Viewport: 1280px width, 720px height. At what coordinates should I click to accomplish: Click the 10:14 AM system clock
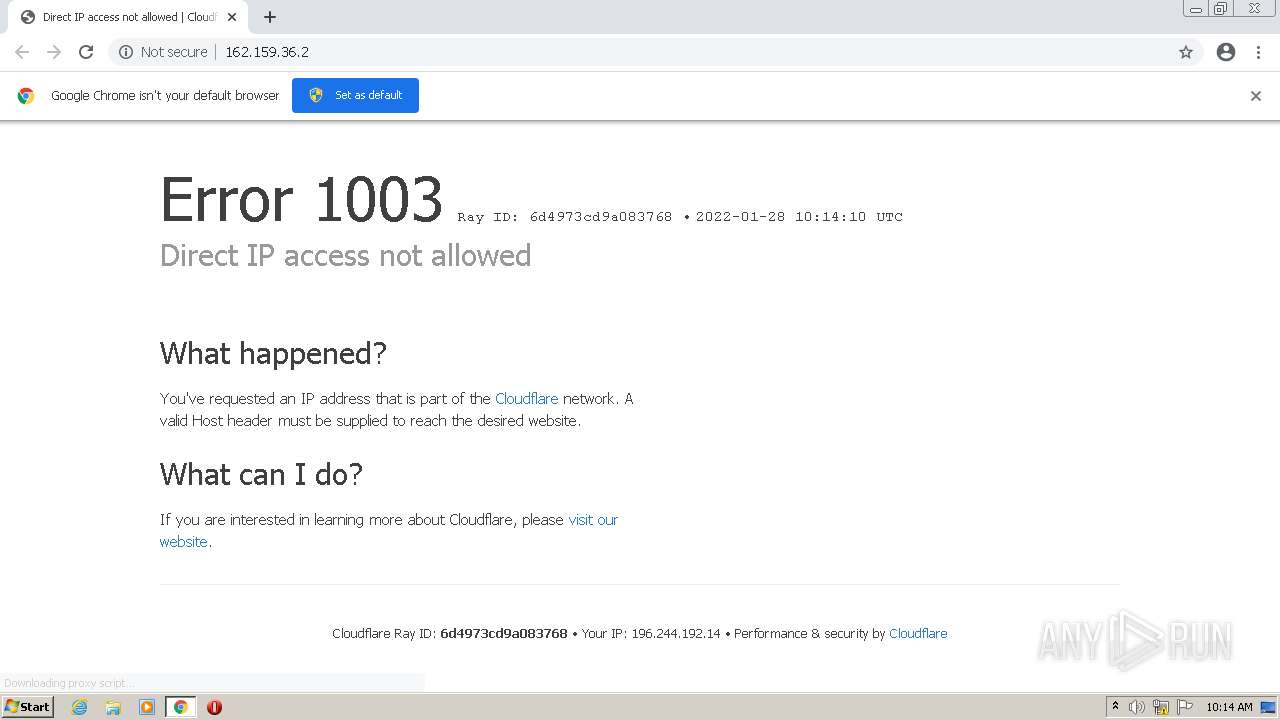(x=1229, y=707)
